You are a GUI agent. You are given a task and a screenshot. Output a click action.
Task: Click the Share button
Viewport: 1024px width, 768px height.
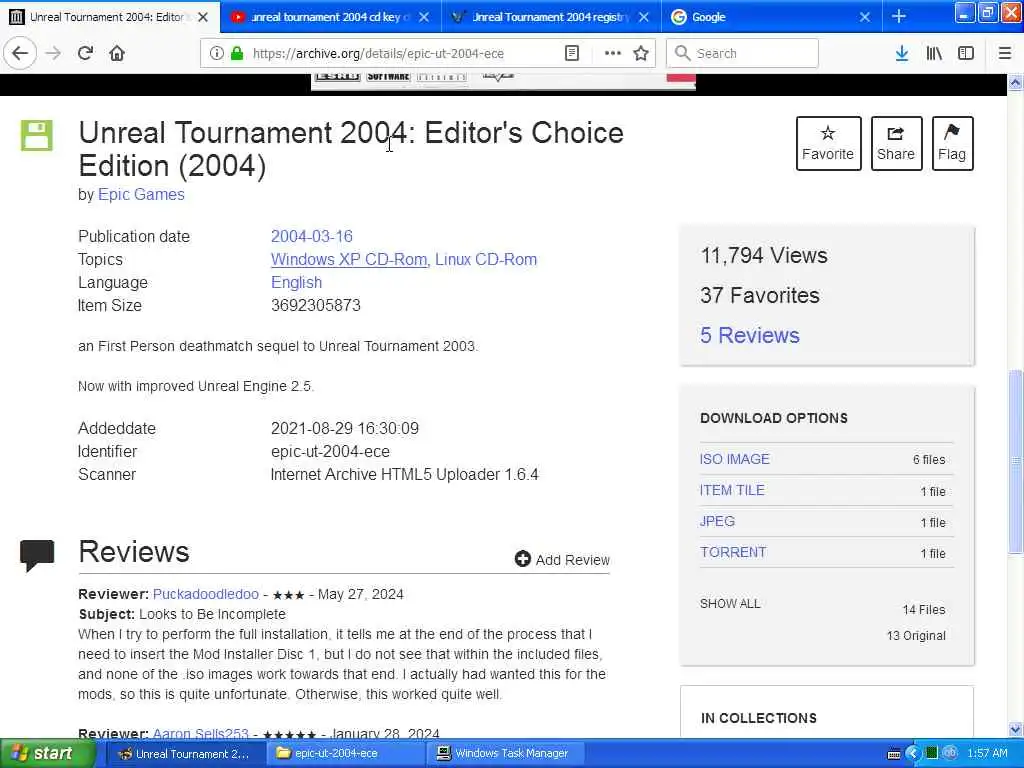point(896,143)
